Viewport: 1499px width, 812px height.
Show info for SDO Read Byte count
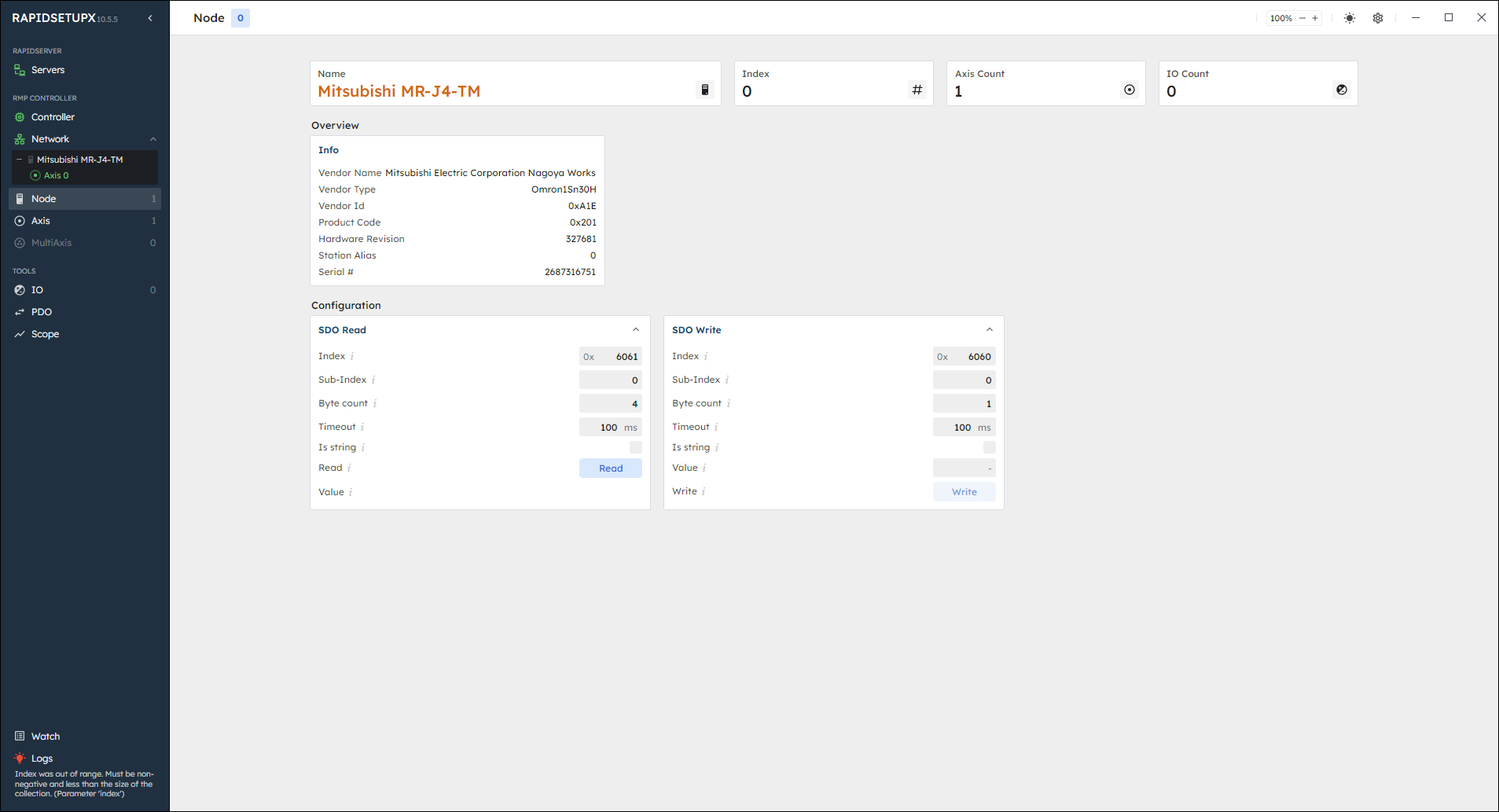pyautogui.click(x=375, y=404)
